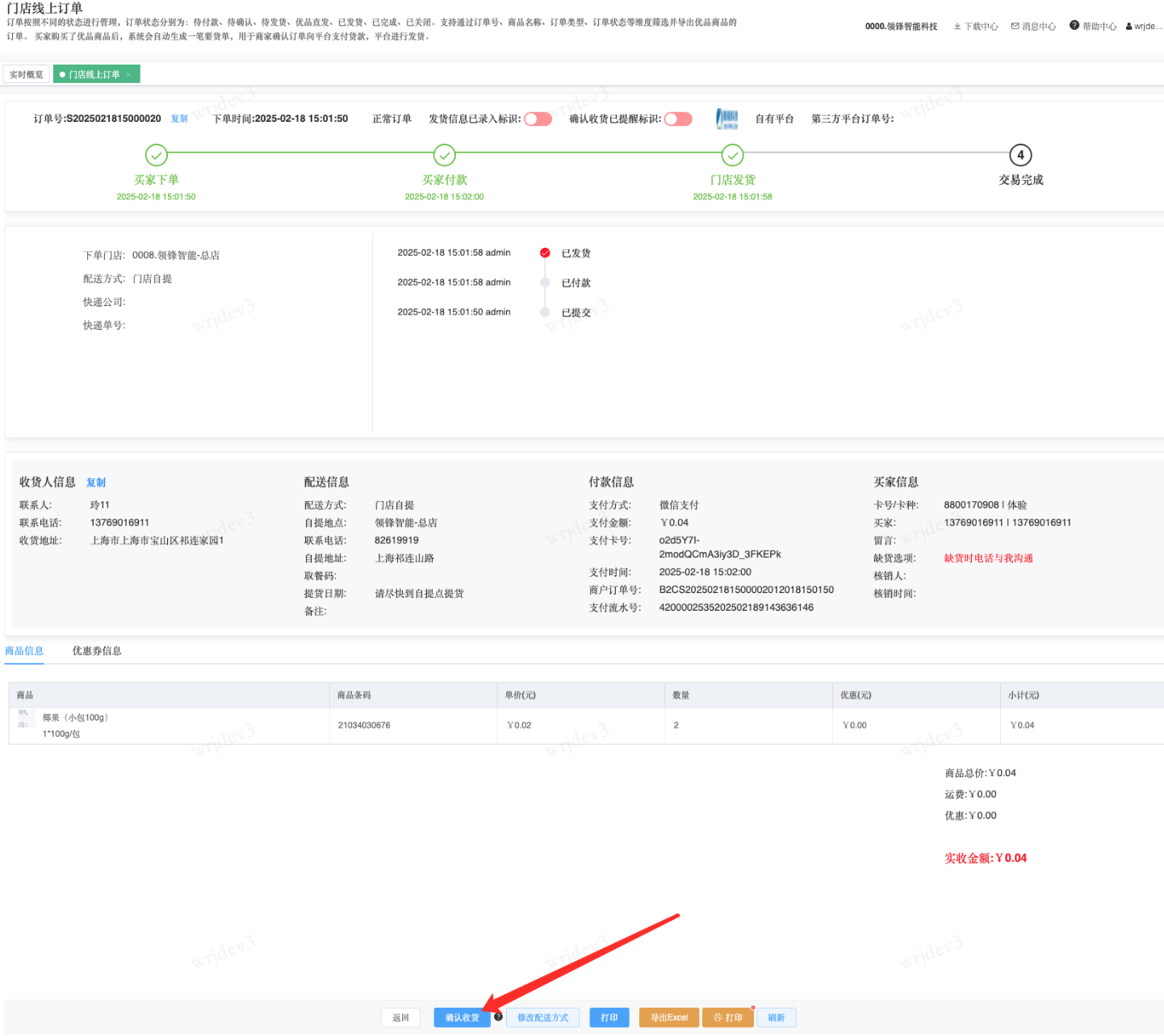The height and width of the screenshot is (1036, 1164).
Task: Click the 椰果 product thumbnail image
Action: pyautogui.click(x=24, y=720)
